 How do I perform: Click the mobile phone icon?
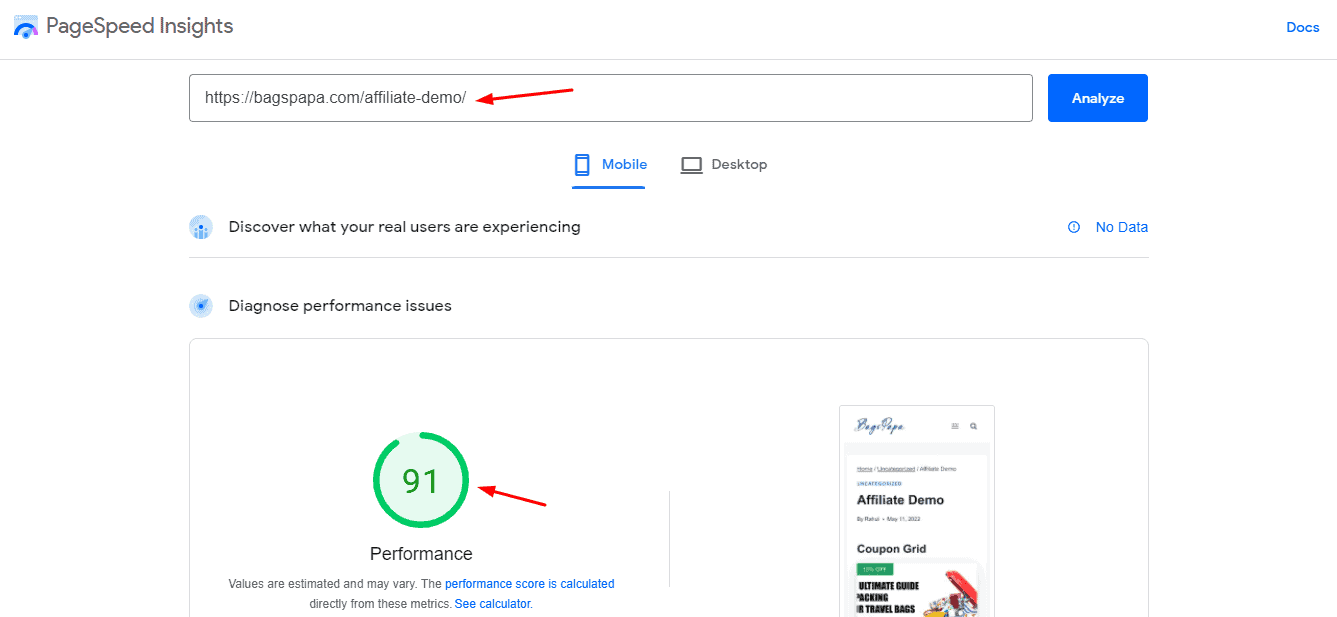click(582, 165)
